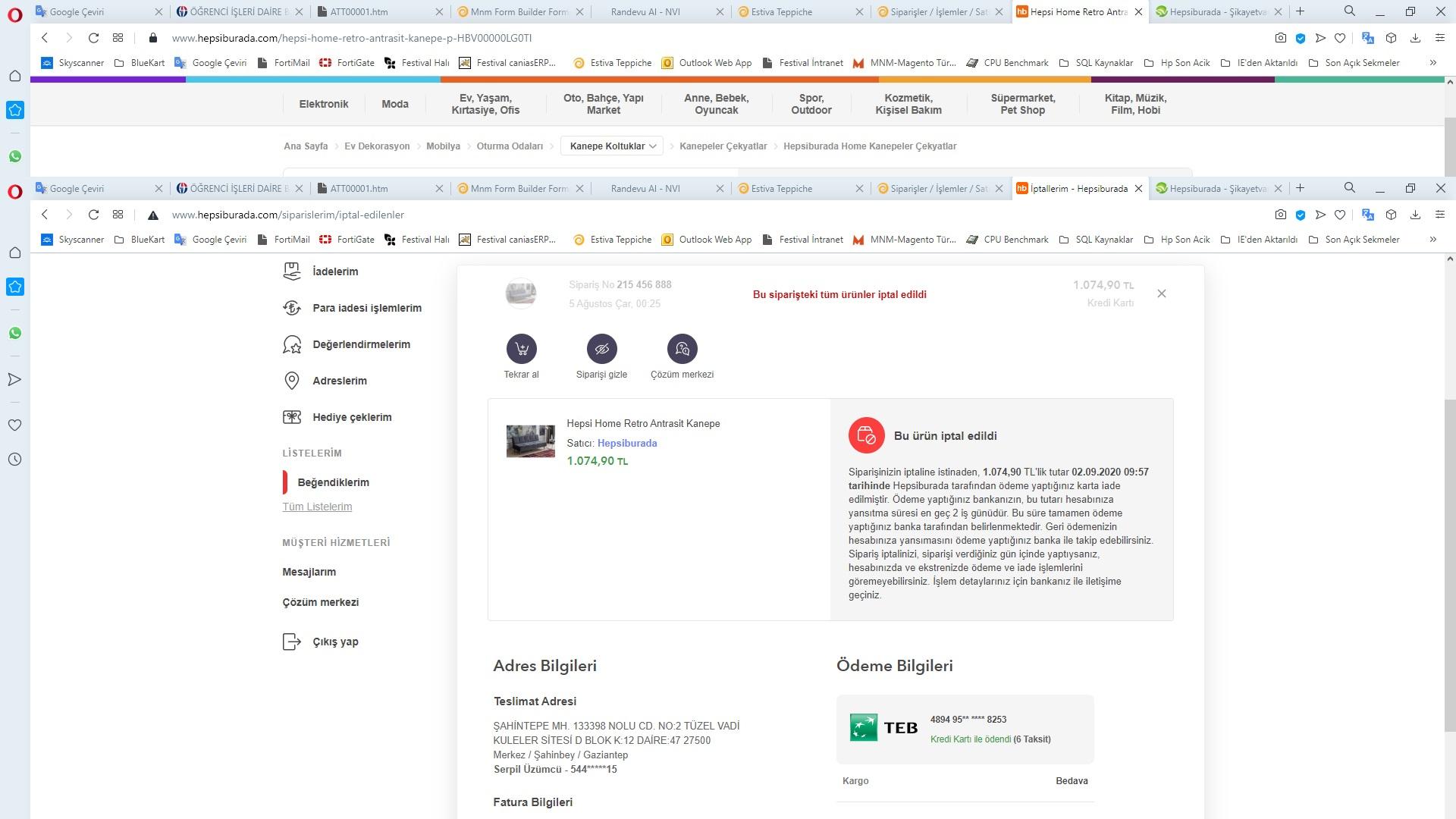Screen dimensions: 1456x819
Task: Close ATT00001.htm tab in lower window
Action: (x=439, y=189)
